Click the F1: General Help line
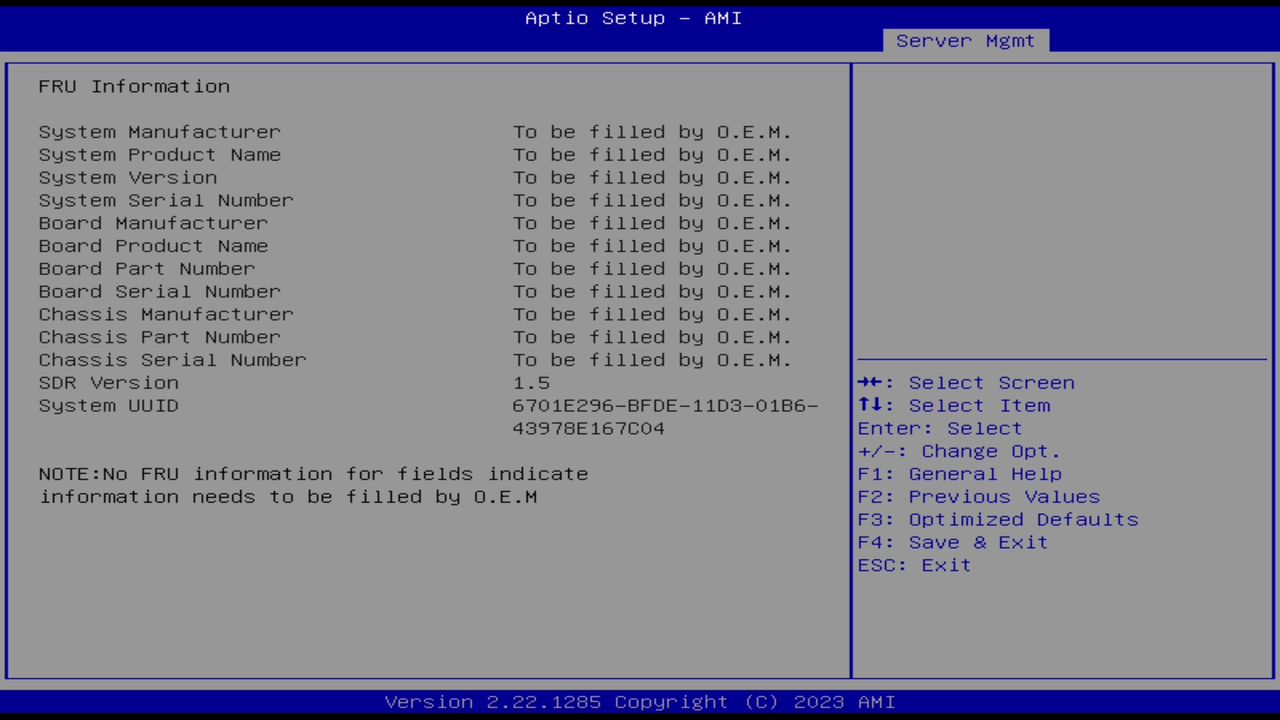This screenshot has height=720, width=1280. (960, 475)
